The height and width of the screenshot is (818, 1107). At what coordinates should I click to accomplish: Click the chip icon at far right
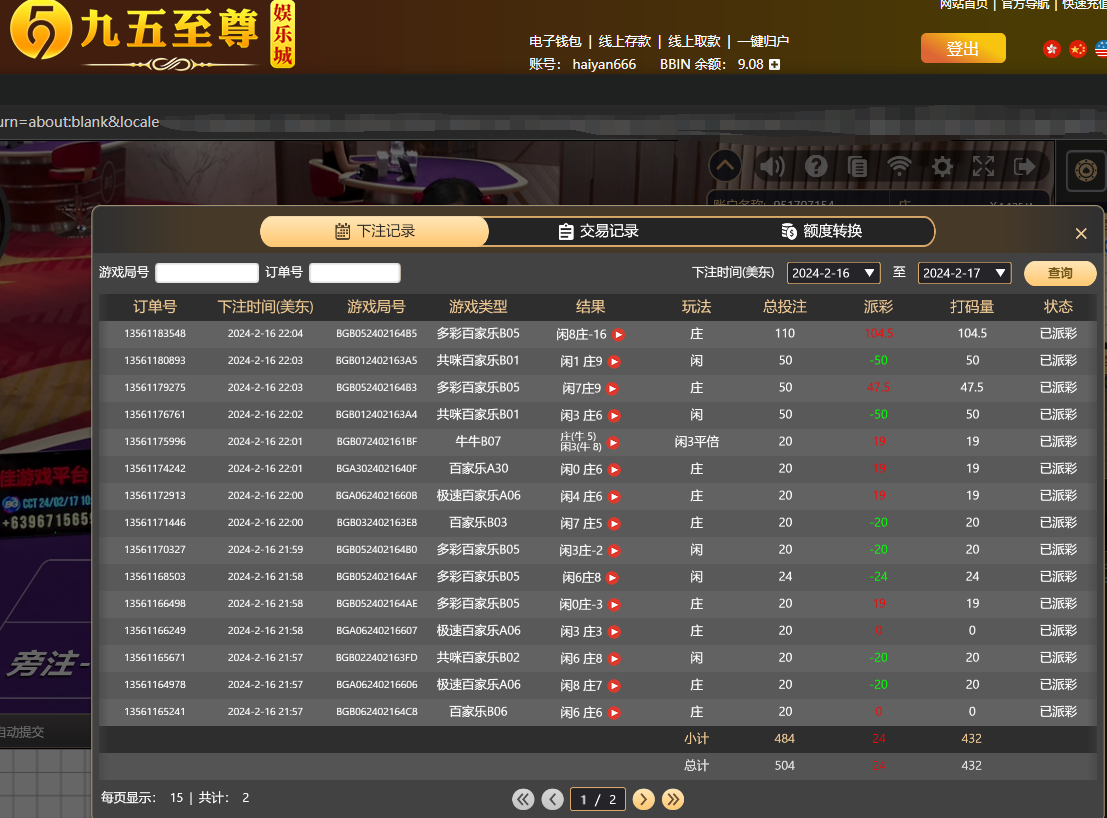pyautogui.click(x=1086, y=170)
